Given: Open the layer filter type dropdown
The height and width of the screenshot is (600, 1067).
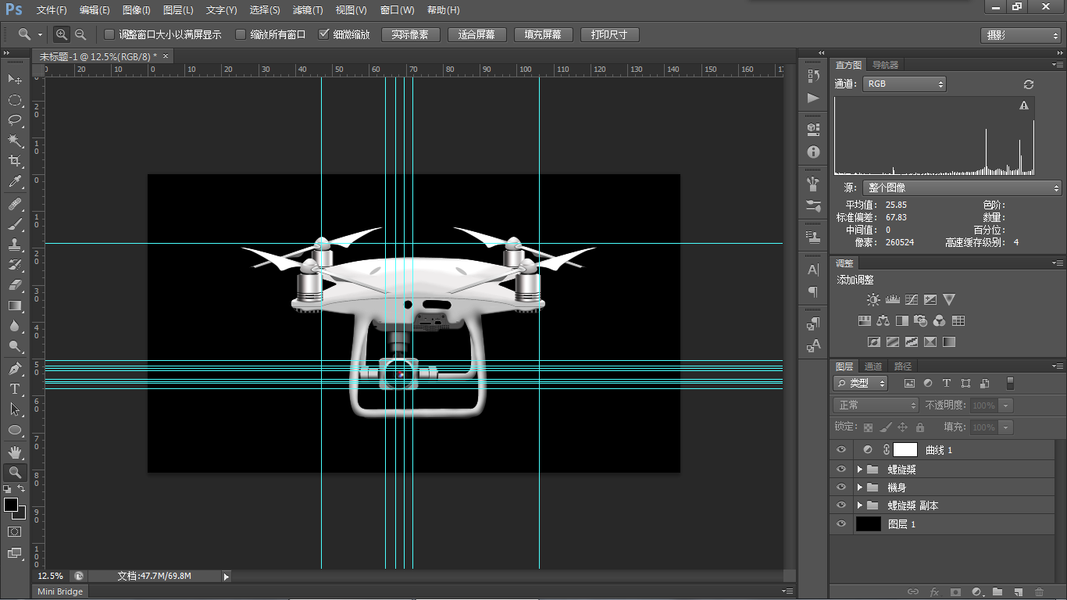Looking at the screenshot, I should (x=861, y=383).
